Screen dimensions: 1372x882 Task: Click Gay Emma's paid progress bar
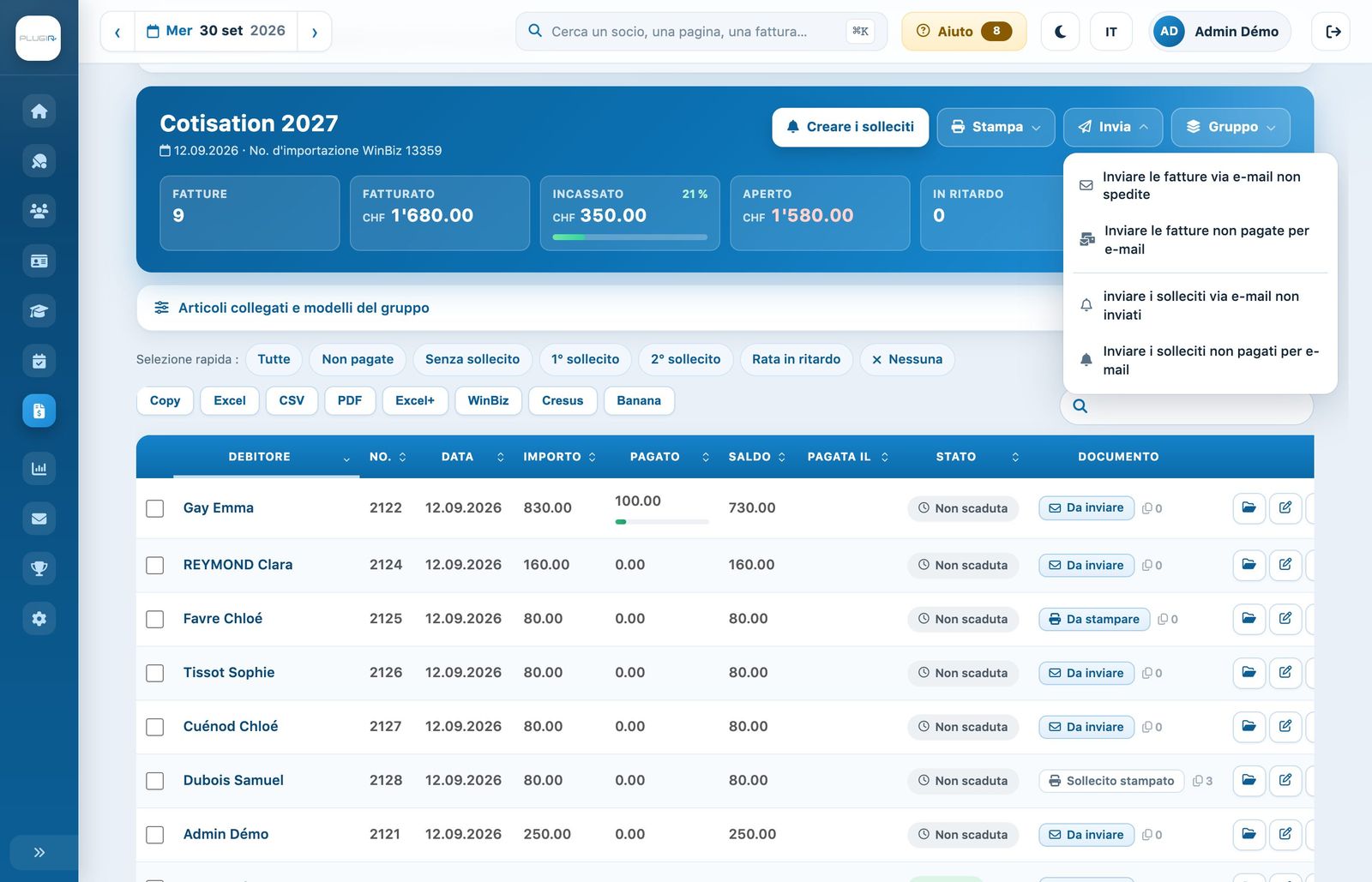[x=662, y=522]
